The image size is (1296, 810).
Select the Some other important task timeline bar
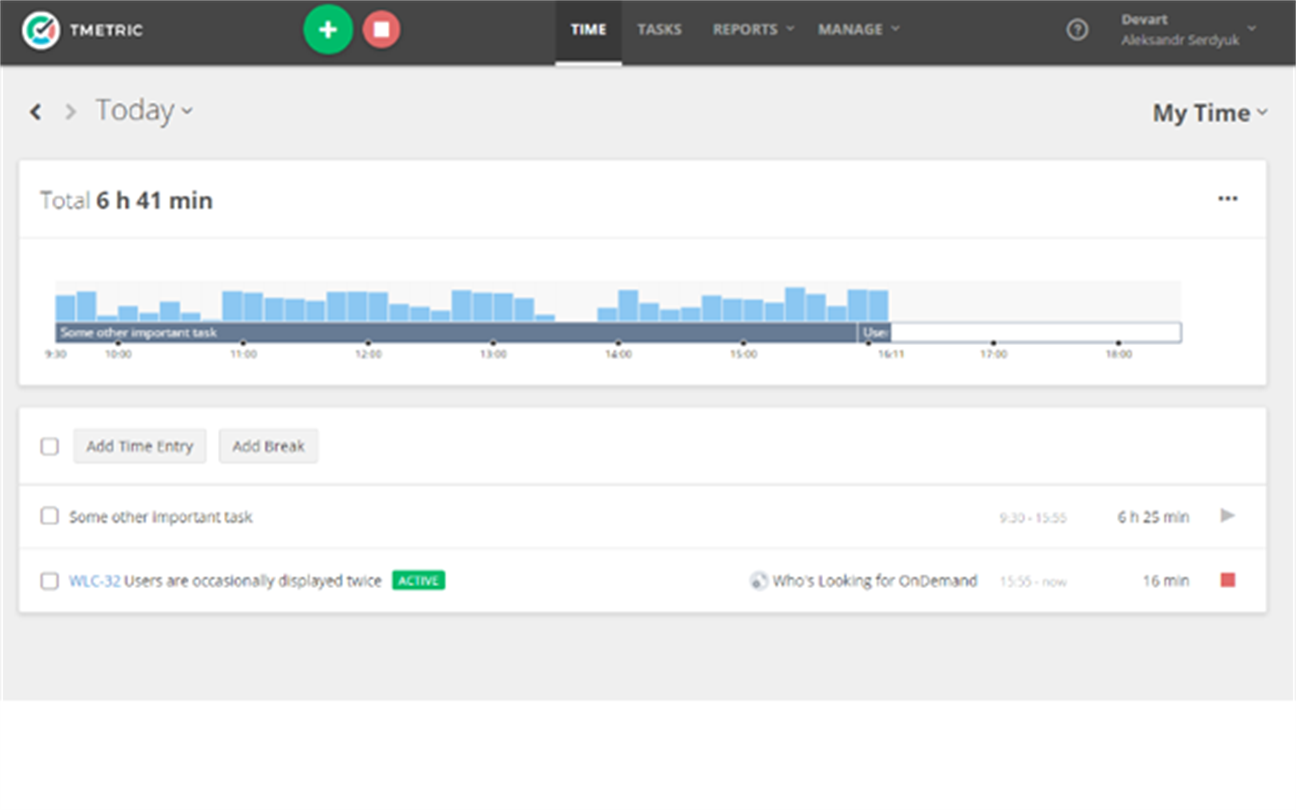pos(456,333)
